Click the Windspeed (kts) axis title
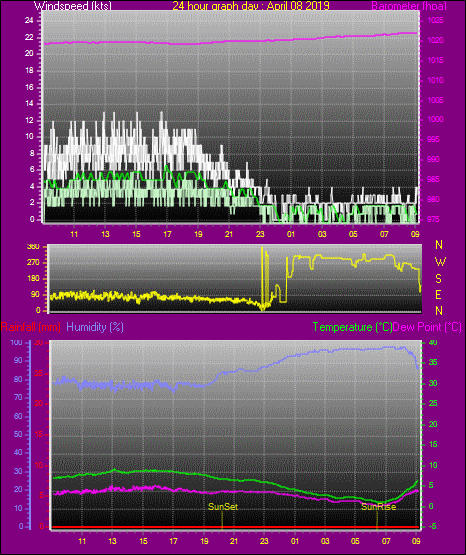466x555 pixels. pyautogui.click(x=73, y=6)
